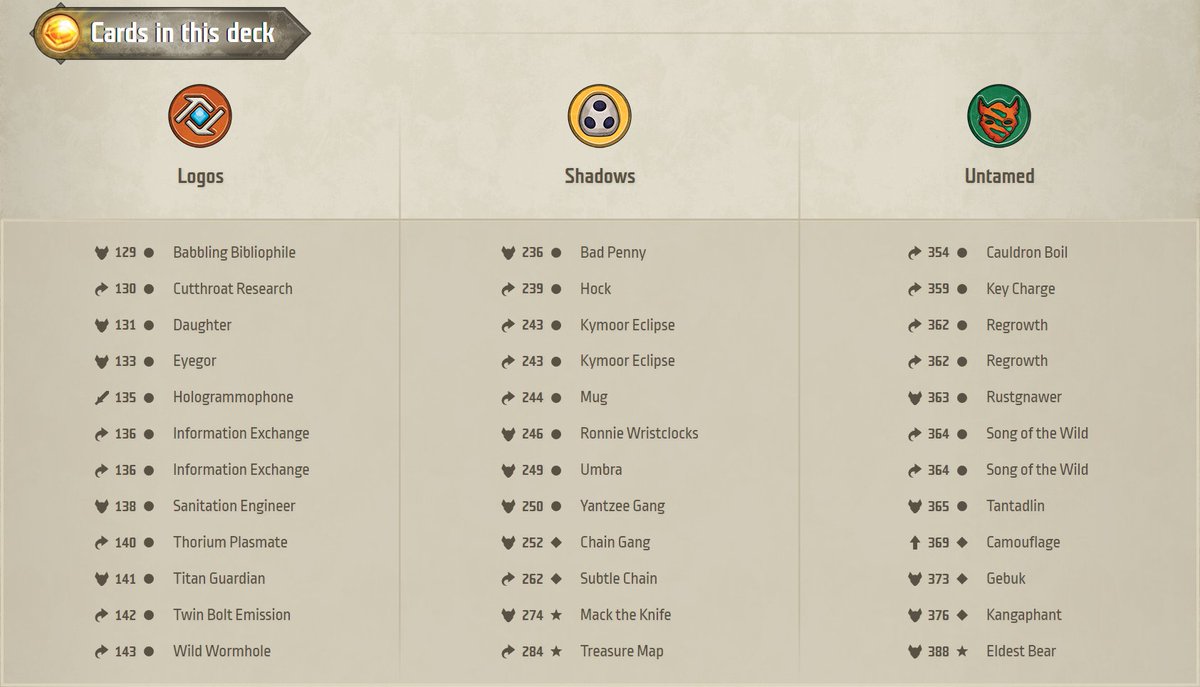Select the Key Charge card name
Image resolution: width=1200 pixels, height=687 pixels.
tap(1020, 289)
